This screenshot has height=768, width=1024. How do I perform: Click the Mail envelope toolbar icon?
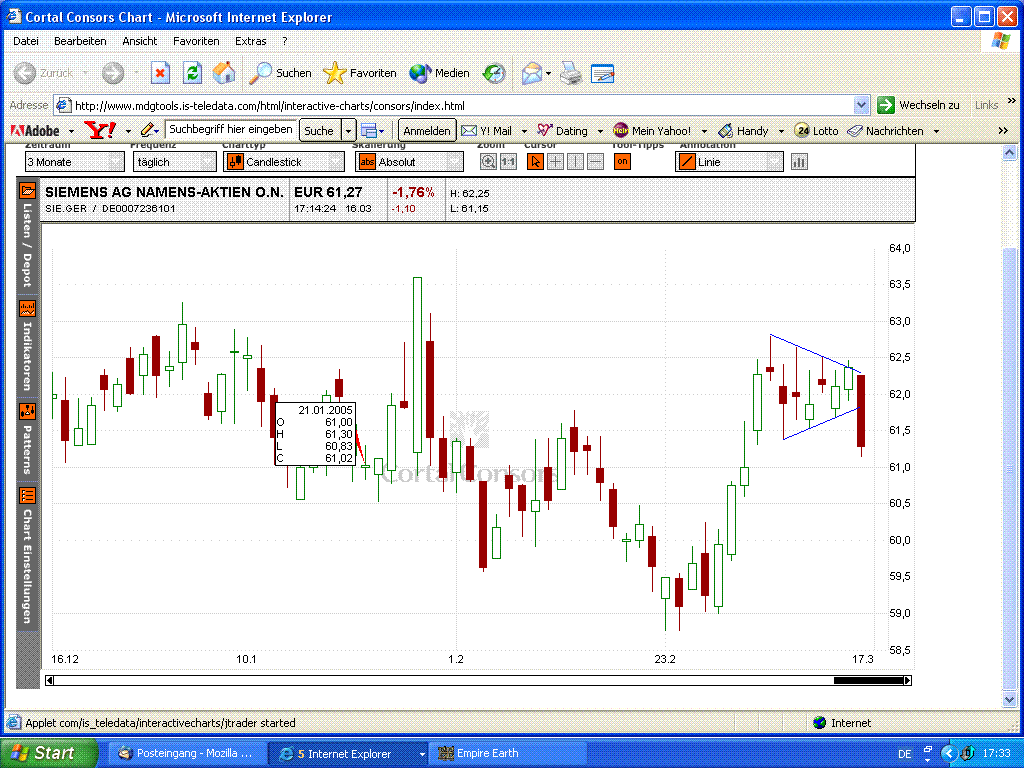(x=532, y=73)
